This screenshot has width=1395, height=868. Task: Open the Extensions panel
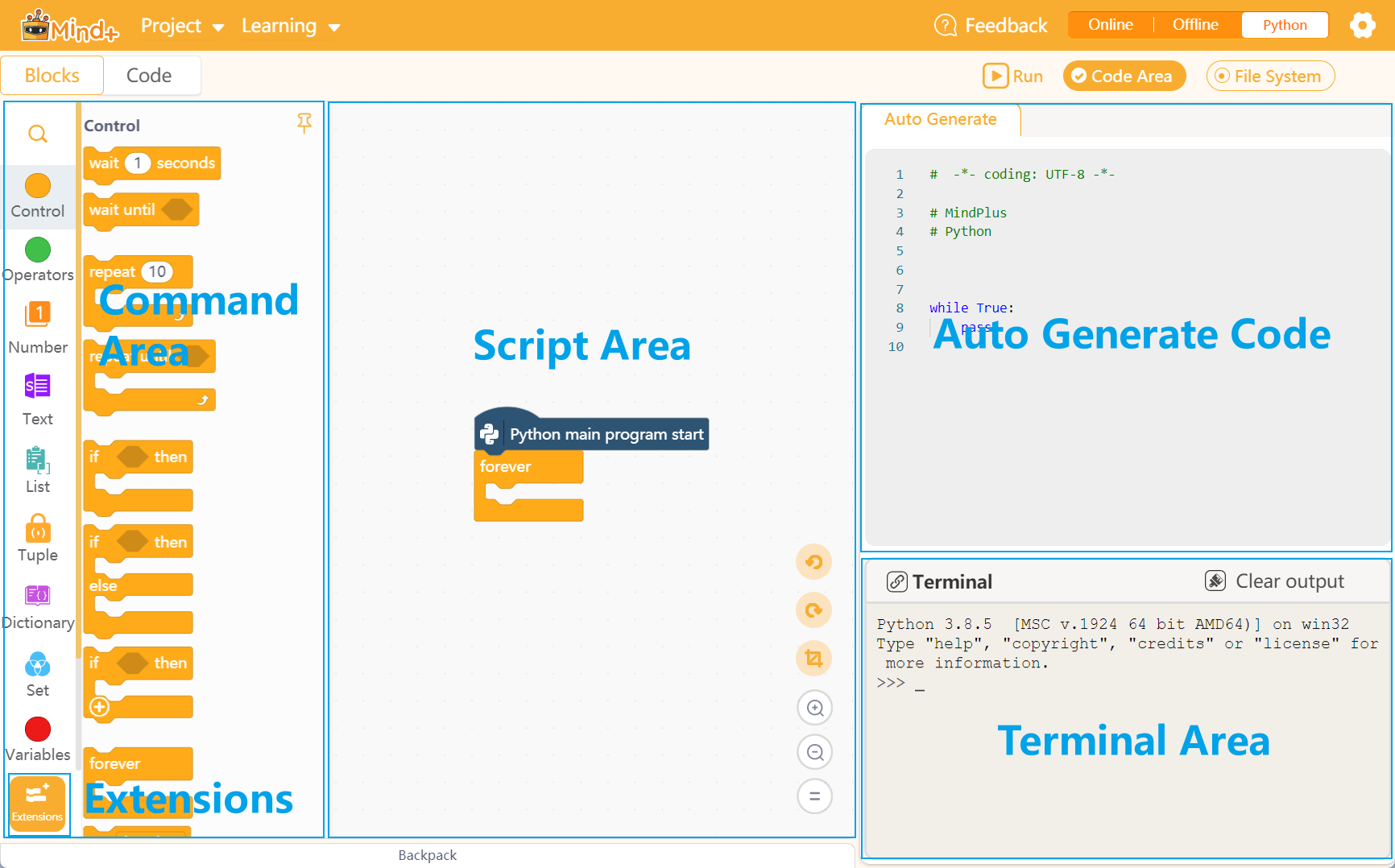[x=38, y=804]
